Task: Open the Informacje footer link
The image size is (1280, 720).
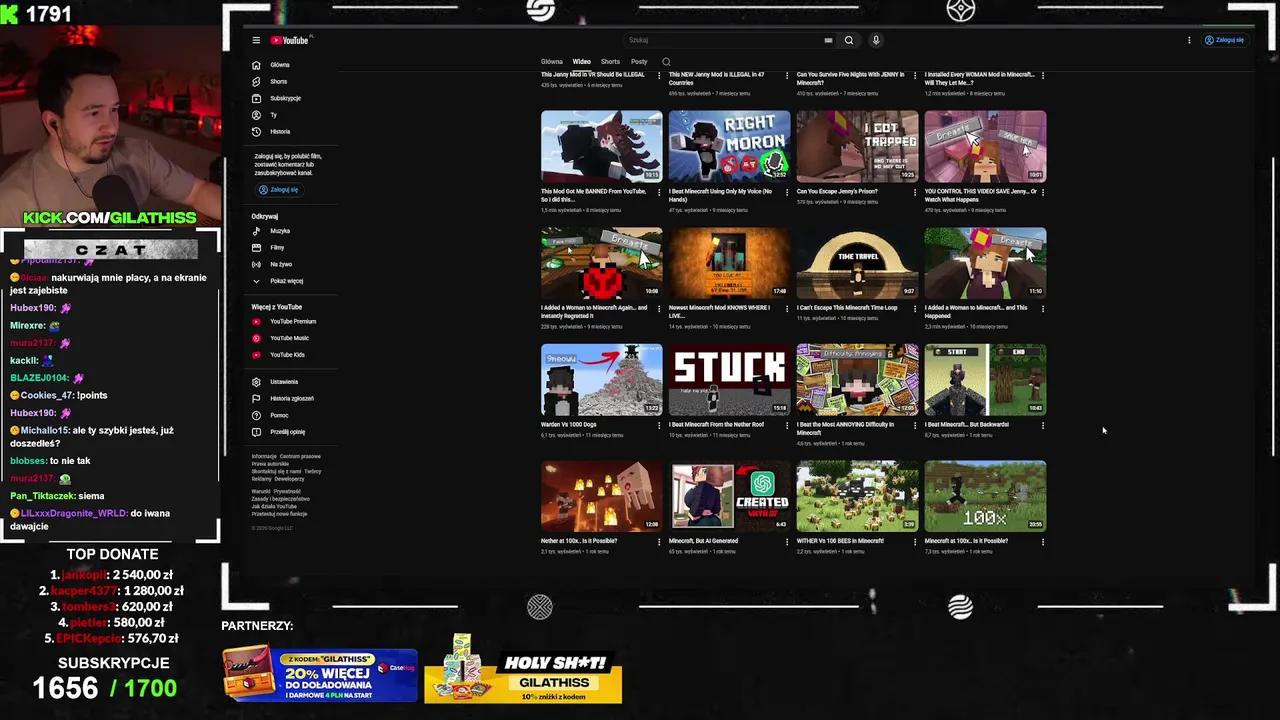Action: tap(264, 457)
